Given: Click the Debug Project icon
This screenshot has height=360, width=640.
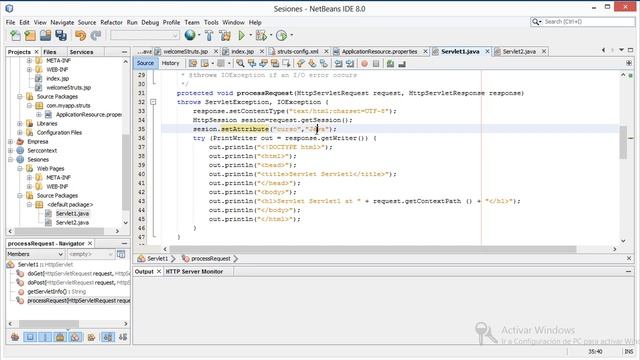Looking at the screenshot, I should click(261, 36).
